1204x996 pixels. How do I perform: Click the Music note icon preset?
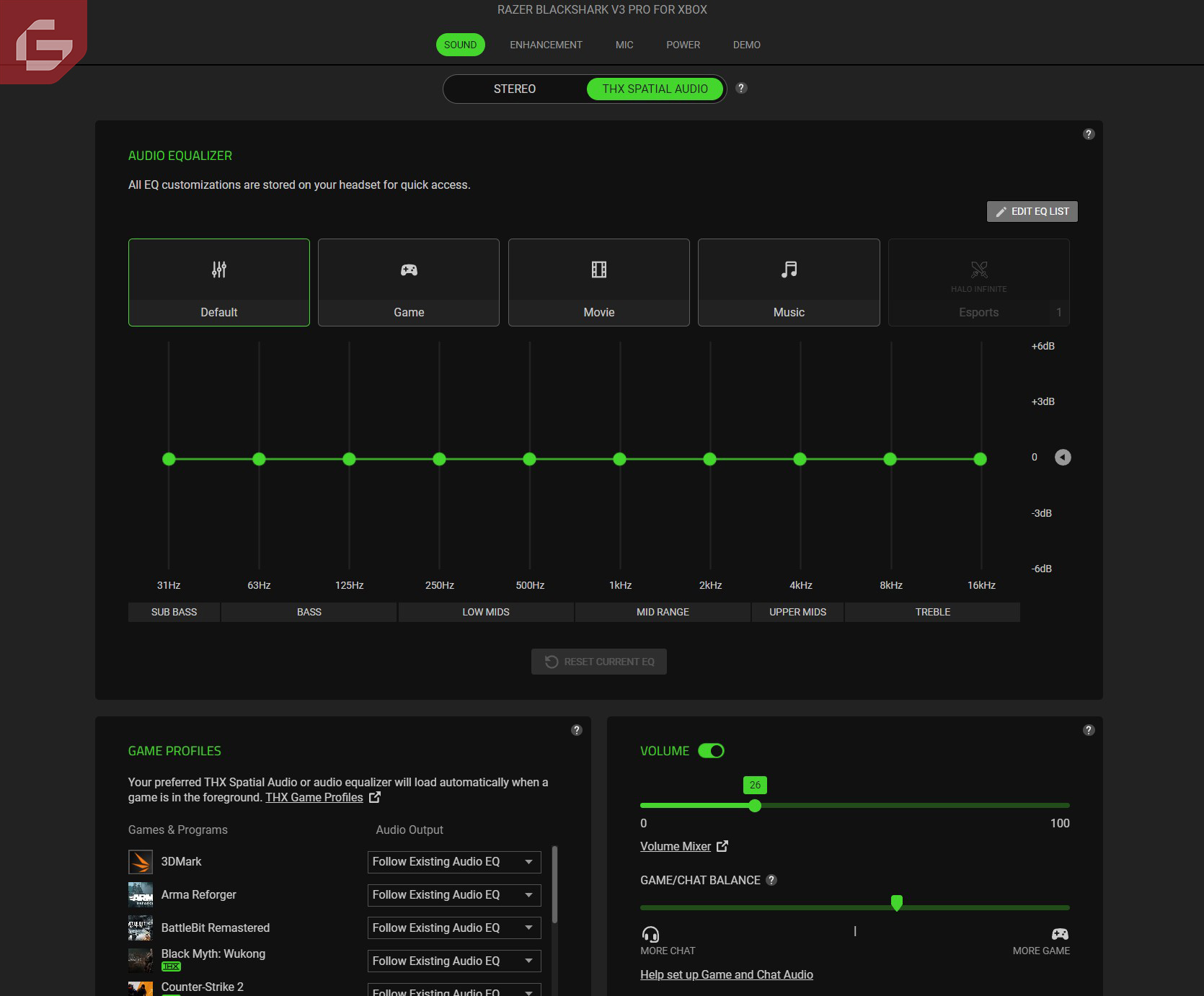click(789, 270)
